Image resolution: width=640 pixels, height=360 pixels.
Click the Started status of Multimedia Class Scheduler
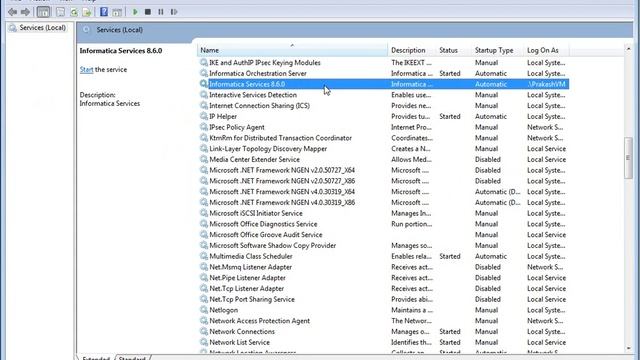point(450,256)
